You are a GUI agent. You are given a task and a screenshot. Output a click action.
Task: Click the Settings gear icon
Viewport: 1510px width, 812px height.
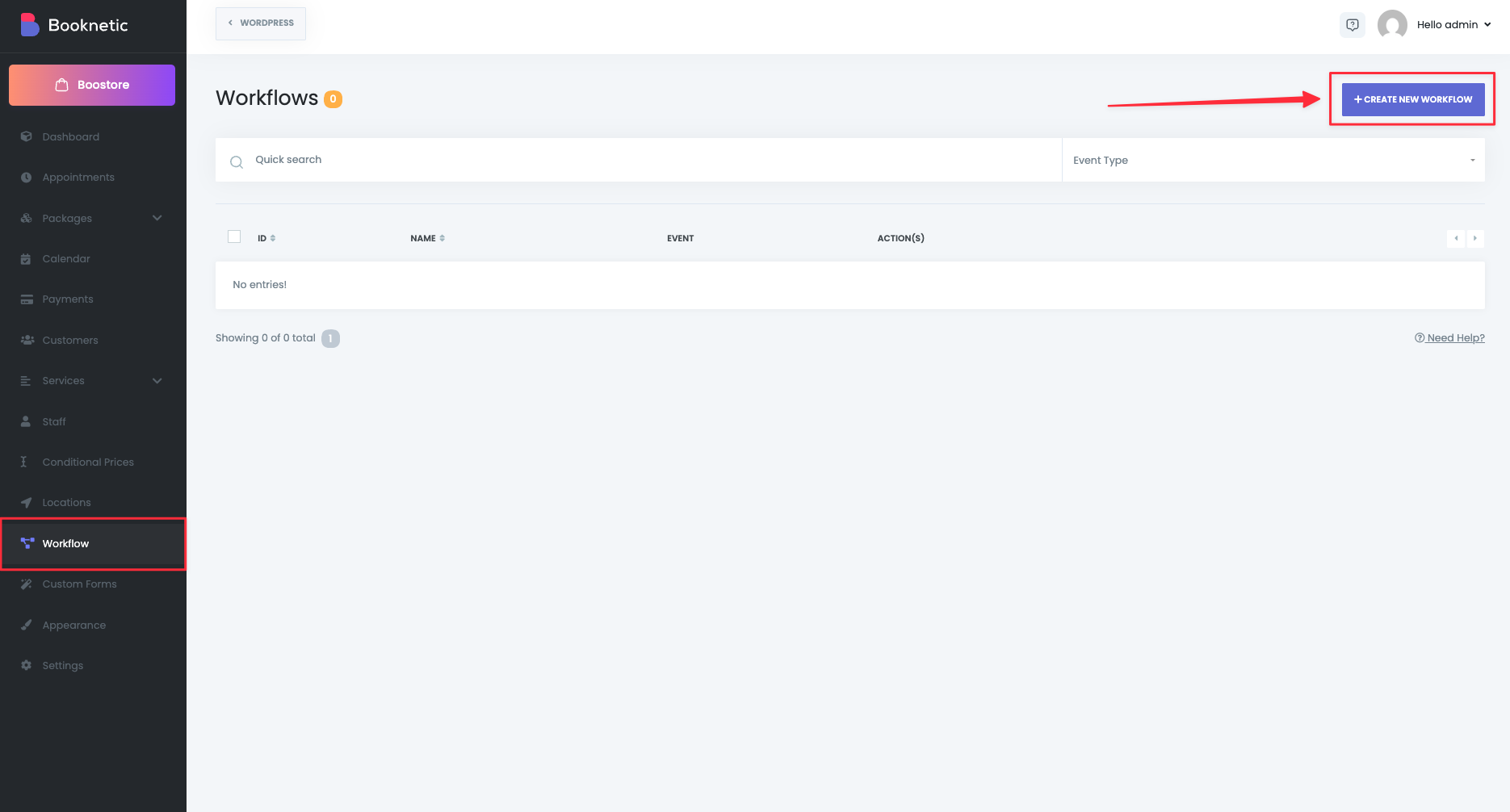coord(27,666)
